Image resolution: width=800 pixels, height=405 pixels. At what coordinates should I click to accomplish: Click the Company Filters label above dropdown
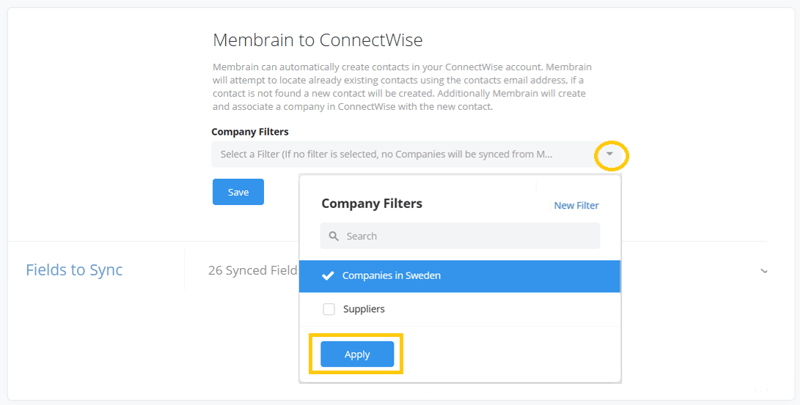click(250, 132)
